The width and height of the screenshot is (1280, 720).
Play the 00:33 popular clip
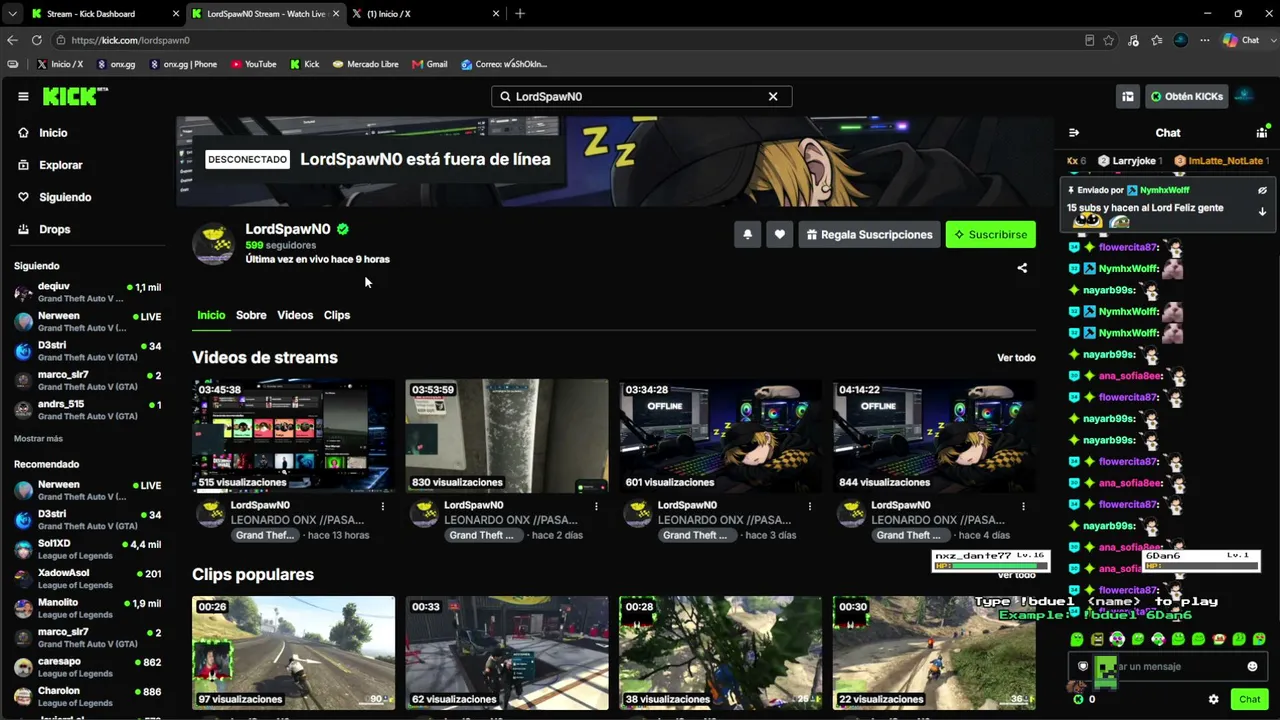507,653
